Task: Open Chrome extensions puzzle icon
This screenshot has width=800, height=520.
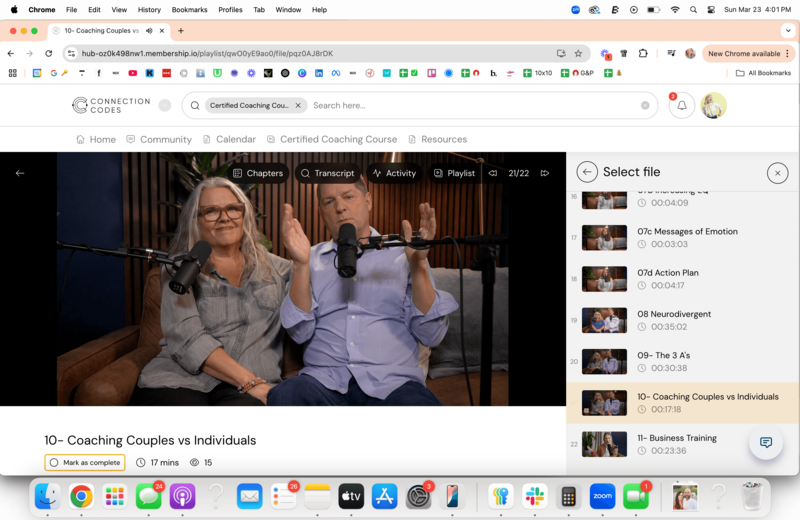Action: 643,53
